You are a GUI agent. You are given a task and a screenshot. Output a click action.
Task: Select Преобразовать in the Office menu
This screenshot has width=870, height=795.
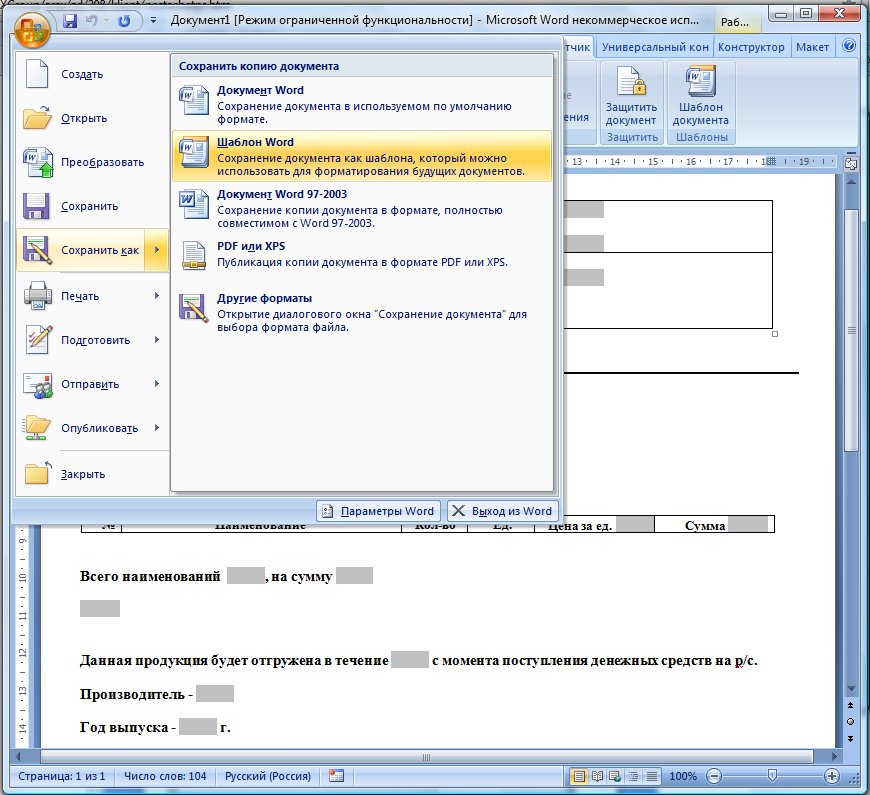click(x=92, y=162)
